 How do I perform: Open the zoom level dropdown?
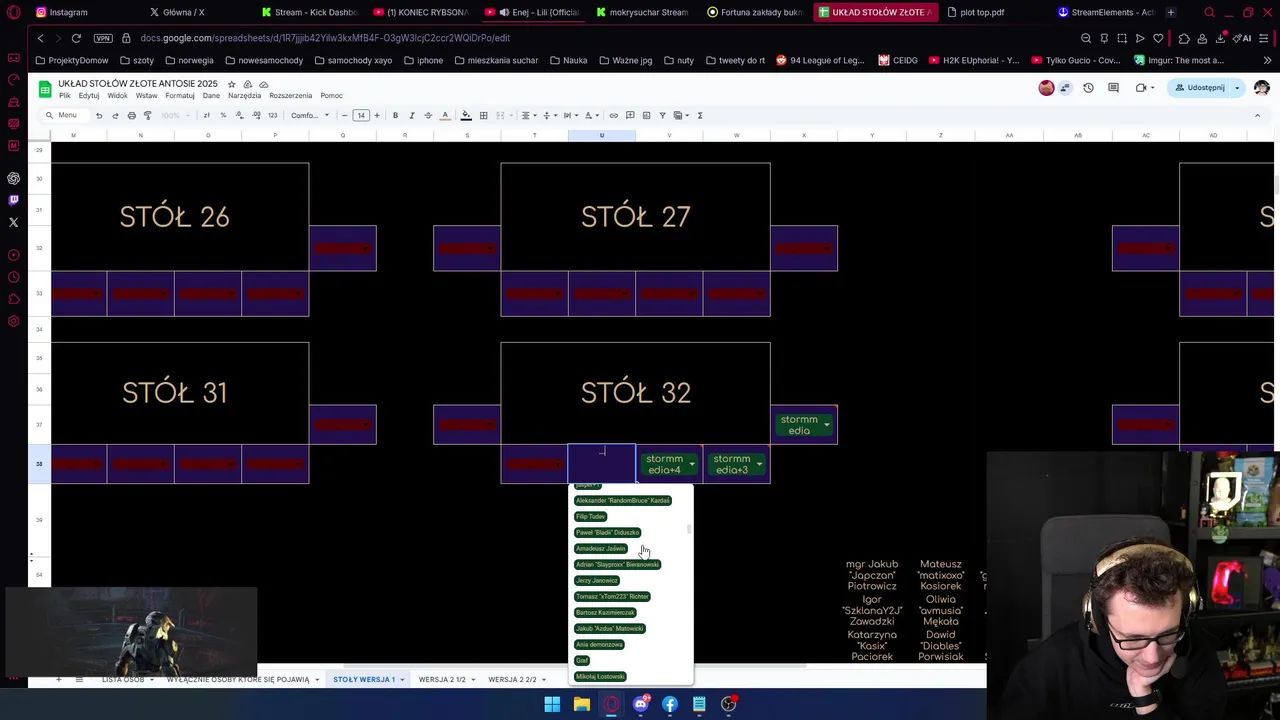pos(175,115)
